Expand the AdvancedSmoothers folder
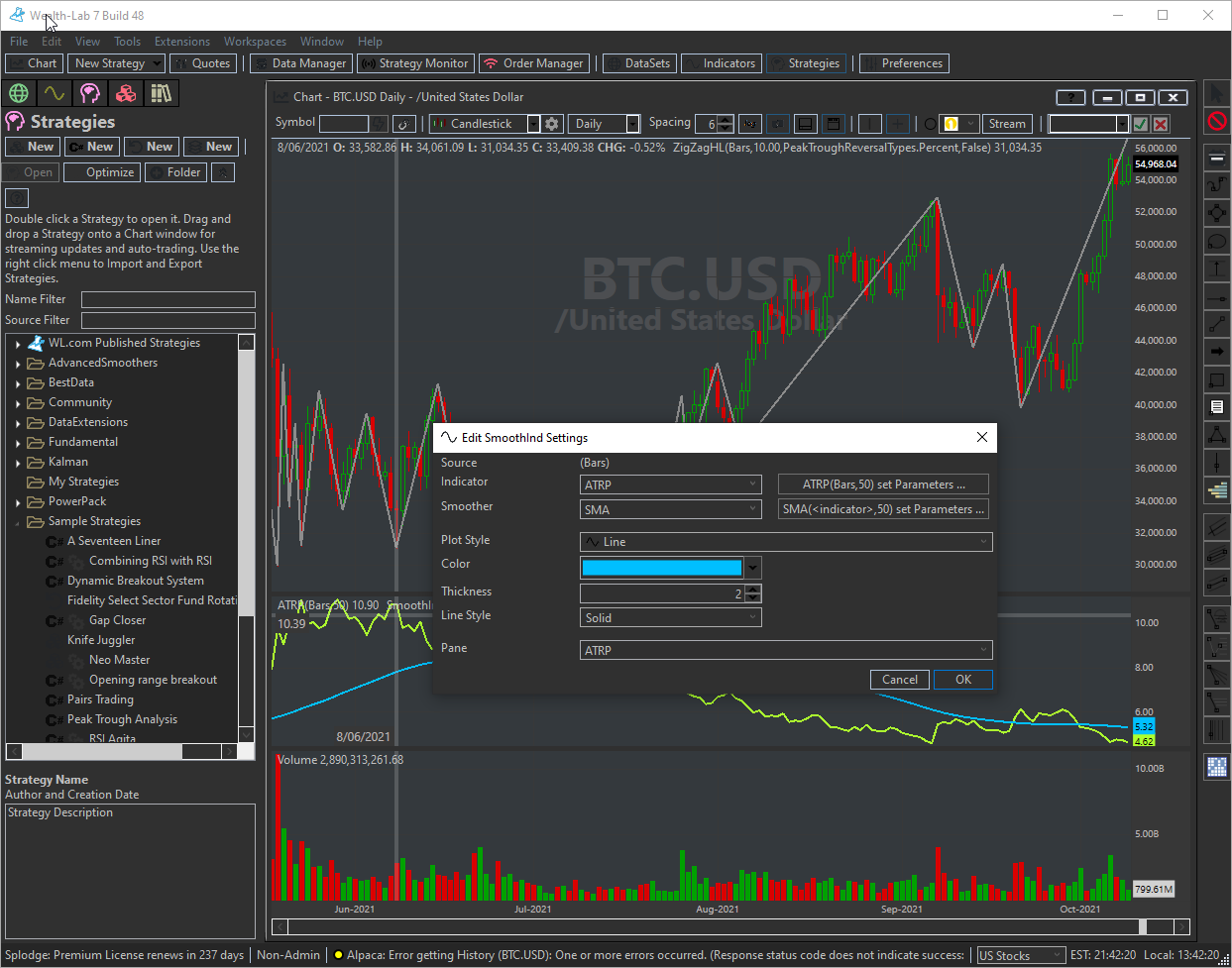 (18, 364)
